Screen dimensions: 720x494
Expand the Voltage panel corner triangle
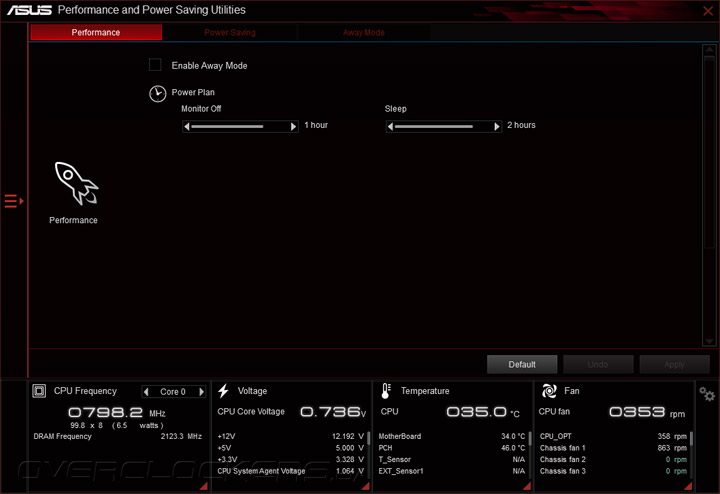366,486
